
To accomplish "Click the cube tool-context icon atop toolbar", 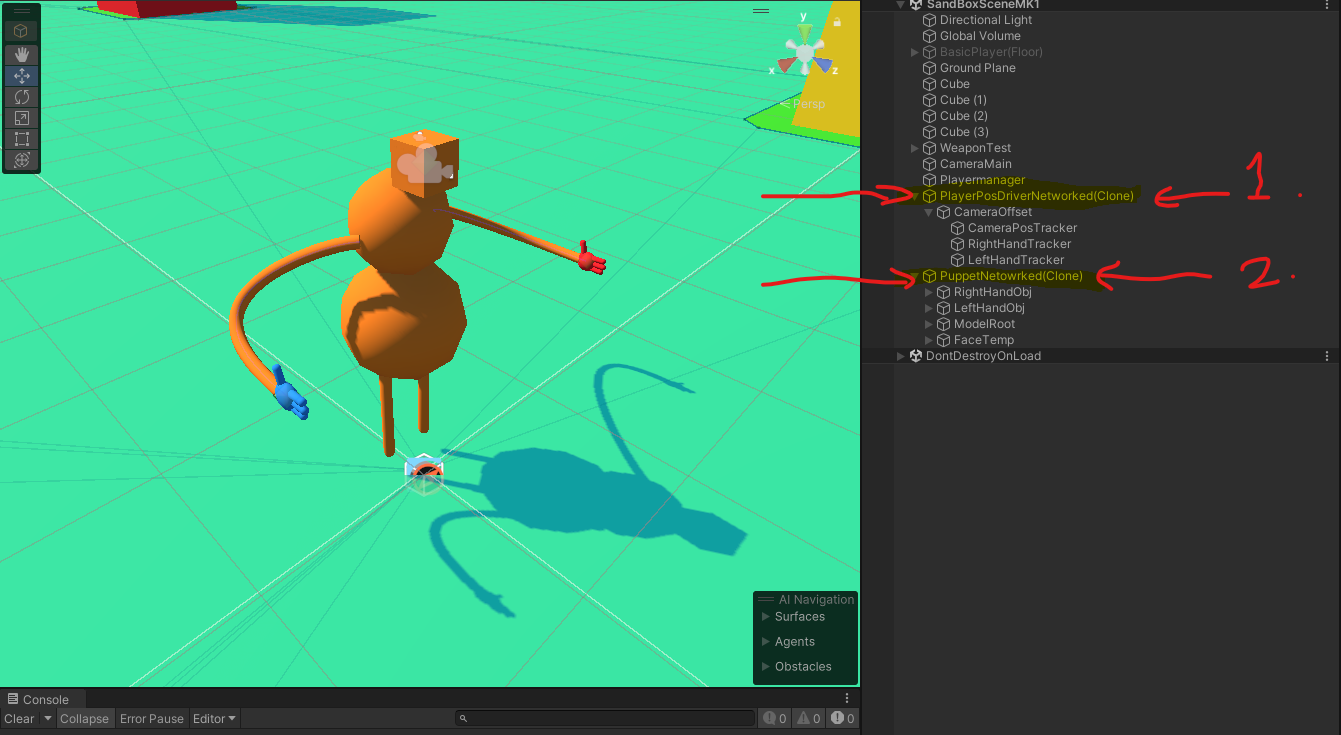I will coord(21,31).
